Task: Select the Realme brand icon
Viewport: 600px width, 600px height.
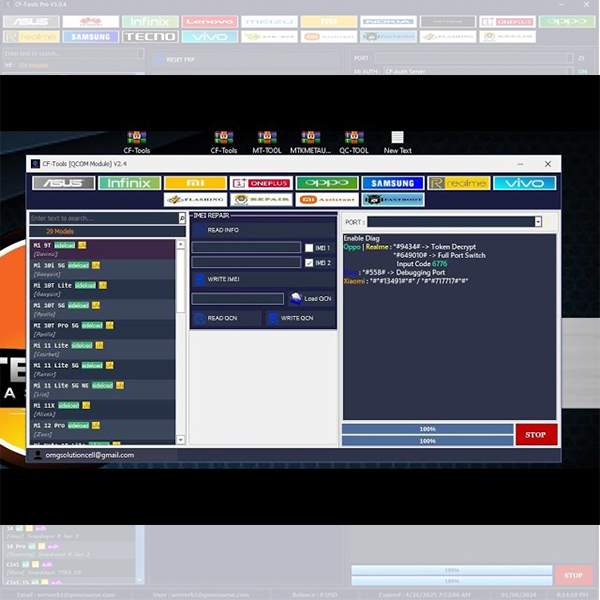Action: tap(458, 183)
